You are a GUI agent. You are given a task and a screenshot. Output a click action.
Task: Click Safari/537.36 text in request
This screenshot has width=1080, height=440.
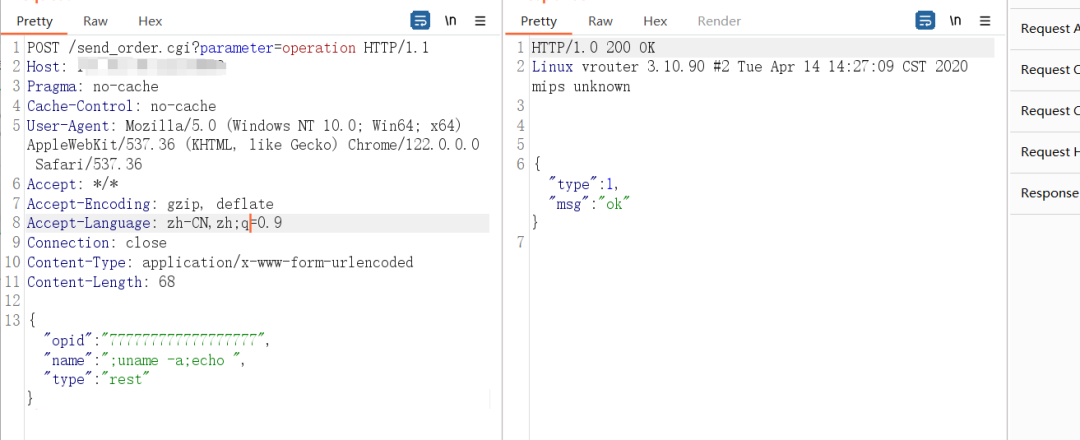[89, 165]
